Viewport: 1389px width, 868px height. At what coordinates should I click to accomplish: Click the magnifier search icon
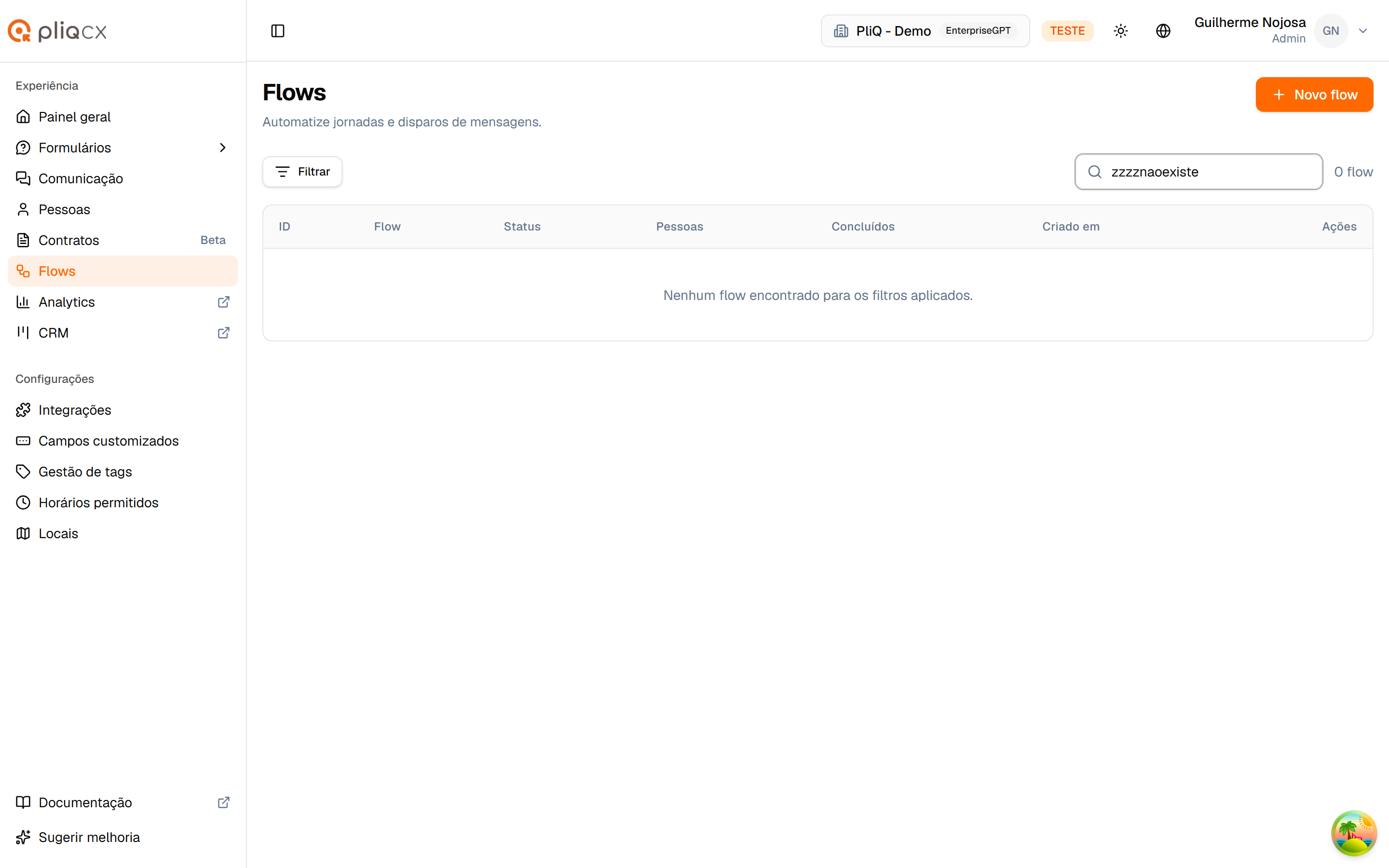coord(1094,172)
